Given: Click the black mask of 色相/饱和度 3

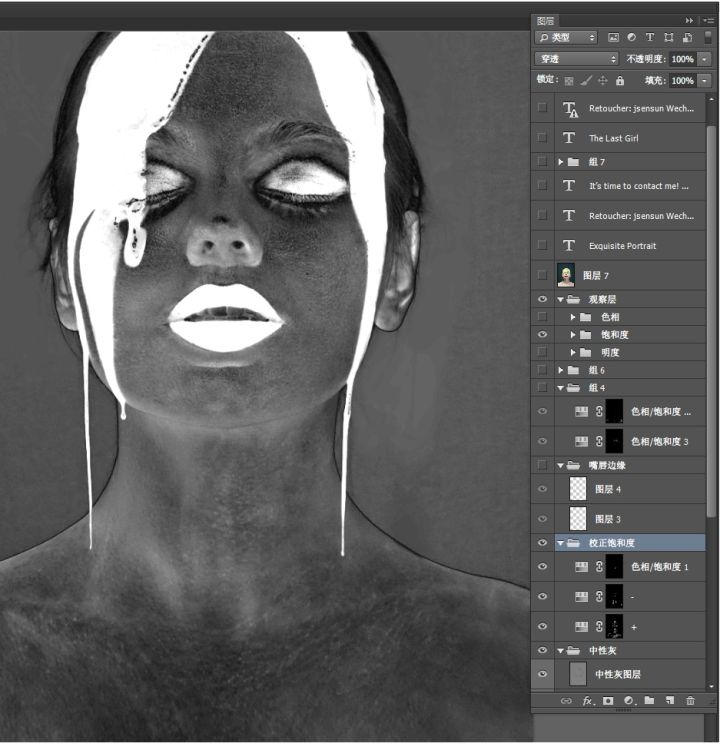Looking at the screenshot, I should [x=614, y=441].
